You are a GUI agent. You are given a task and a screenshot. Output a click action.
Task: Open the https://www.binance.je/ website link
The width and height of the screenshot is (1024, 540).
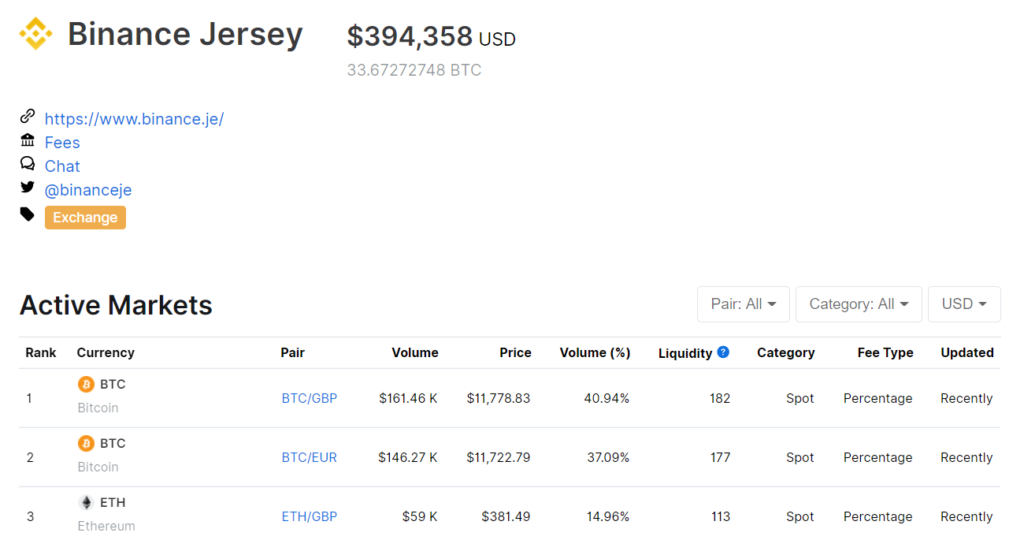(134, 119)
